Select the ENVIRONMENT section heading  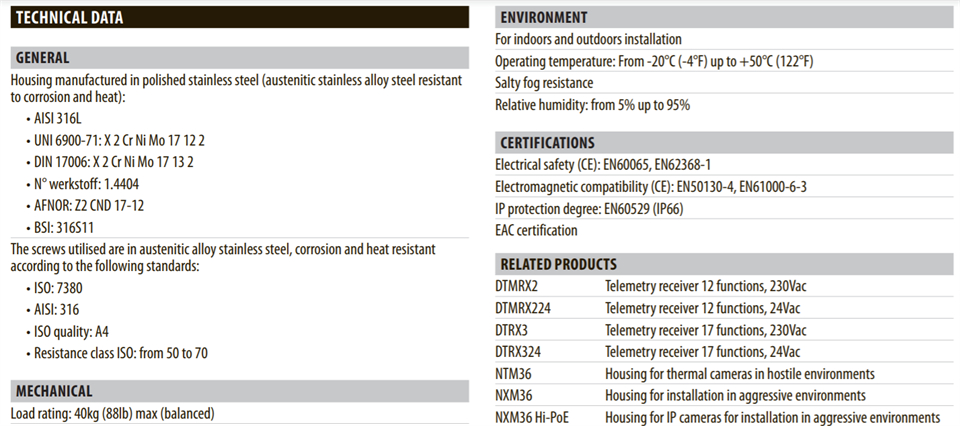click(x=543, y=18)
